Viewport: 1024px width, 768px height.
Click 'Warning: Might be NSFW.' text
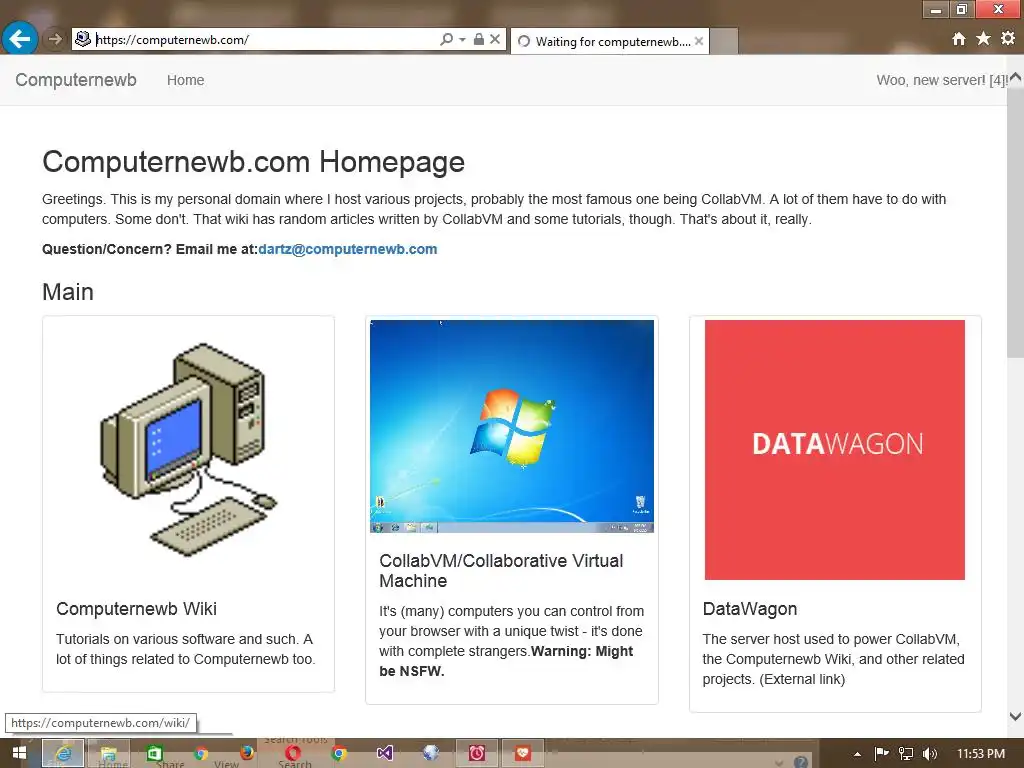(507, 661)
